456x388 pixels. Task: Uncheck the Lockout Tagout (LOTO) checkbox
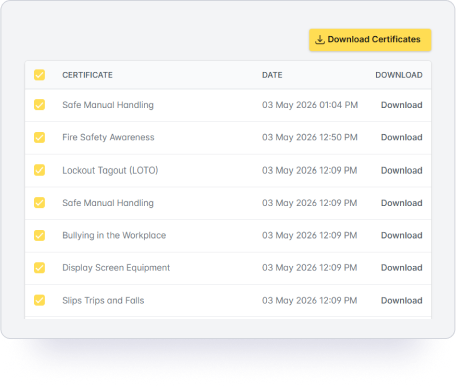click(x=39, y=170)
